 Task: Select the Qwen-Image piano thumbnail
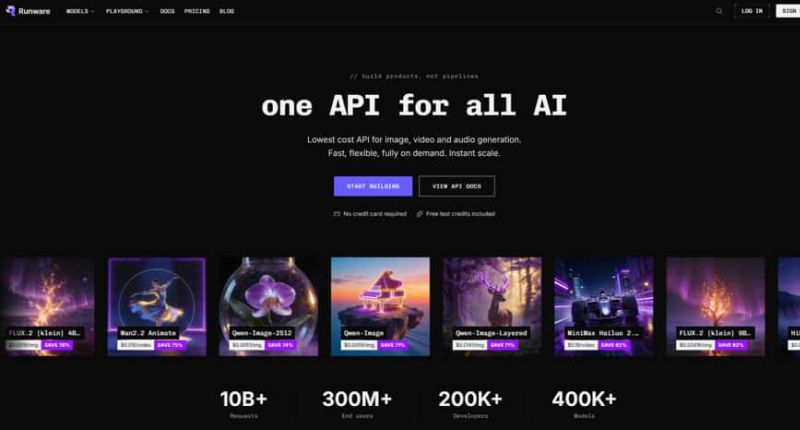380,307
